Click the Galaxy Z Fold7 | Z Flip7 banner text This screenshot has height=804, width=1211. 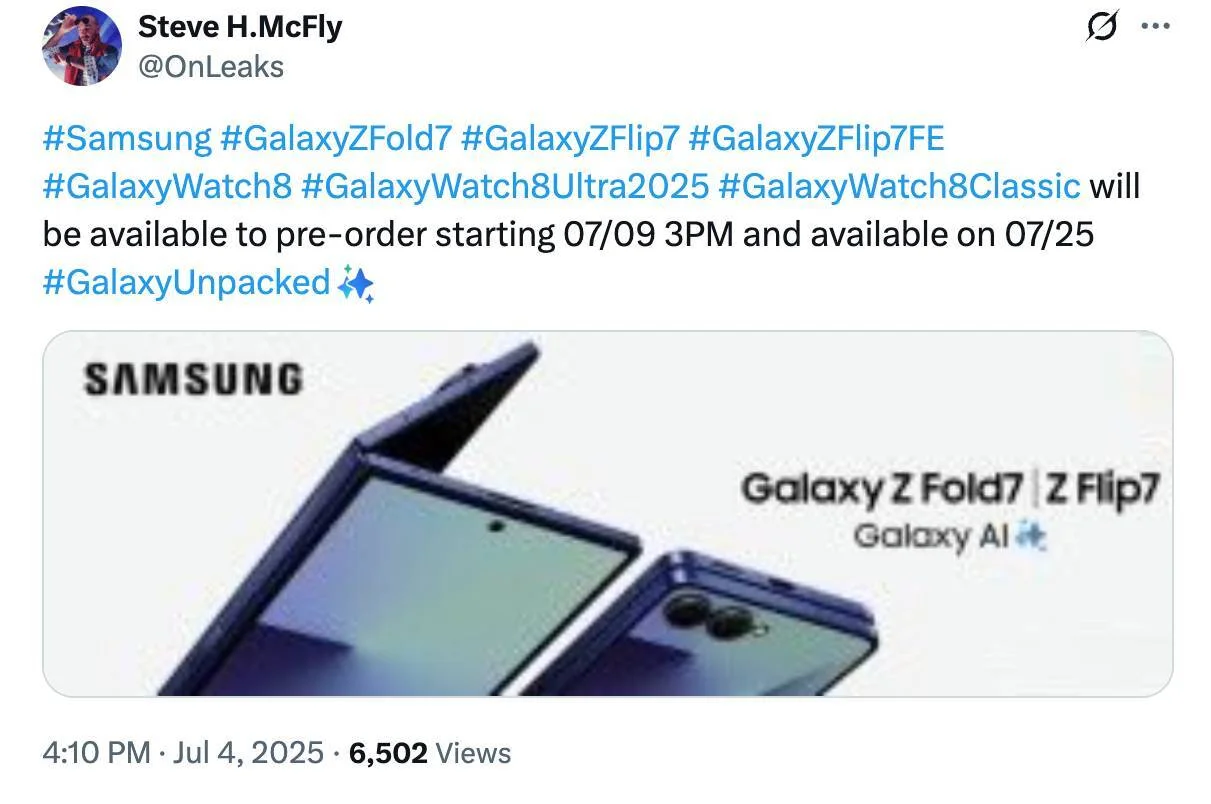(950, 489)
